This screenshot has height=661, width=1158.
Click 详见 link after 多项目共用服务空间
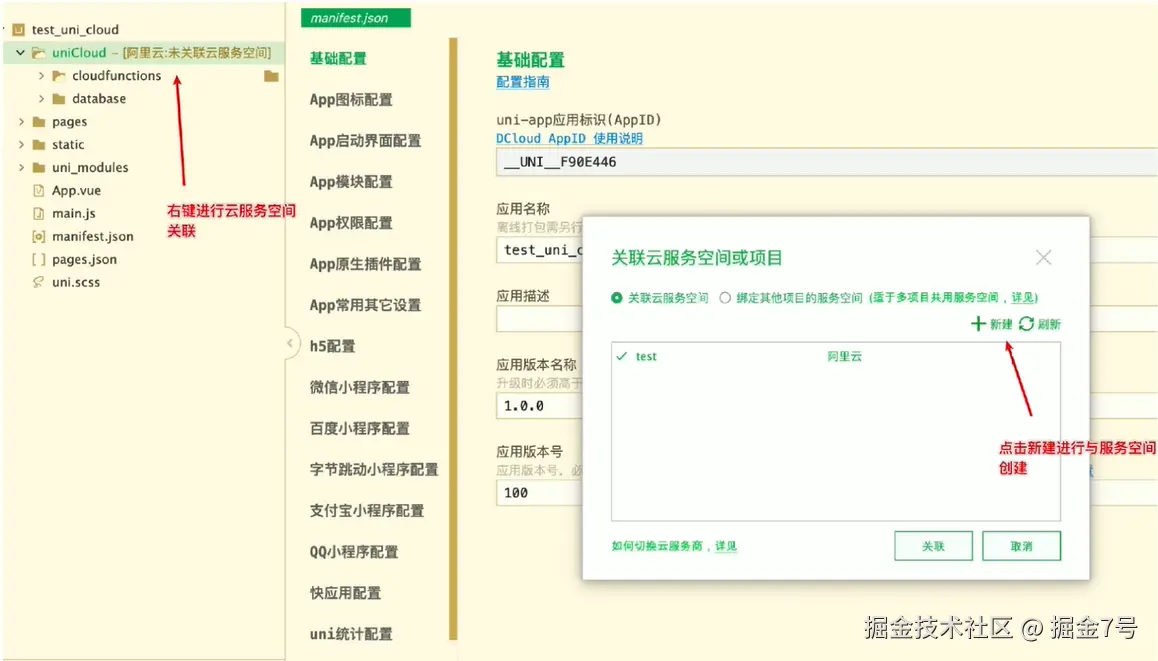[x=1022, y=298]
